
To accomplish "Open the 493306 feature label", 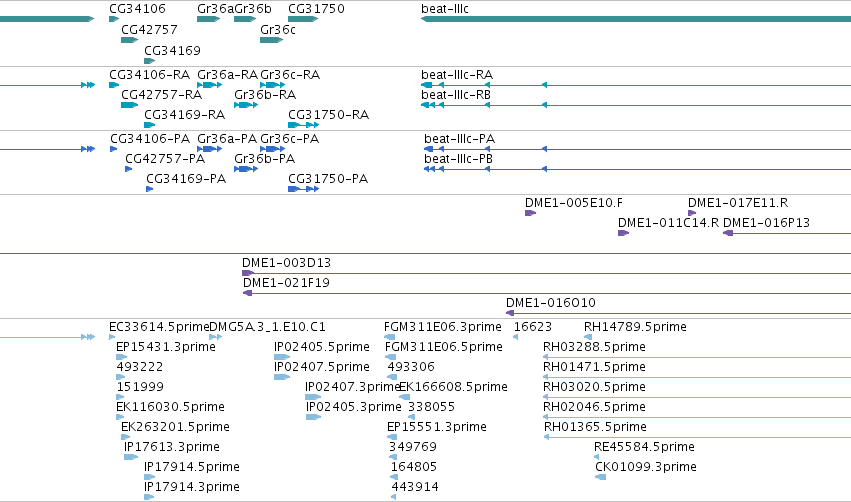I will [x=411, y=367].
